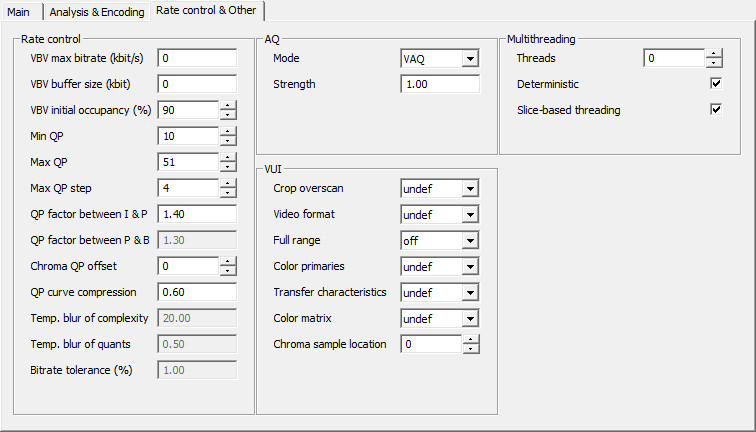Click the VBV max bitrate field
The height and width of the screenshot is (432, 756).
(x=196, y=58)
